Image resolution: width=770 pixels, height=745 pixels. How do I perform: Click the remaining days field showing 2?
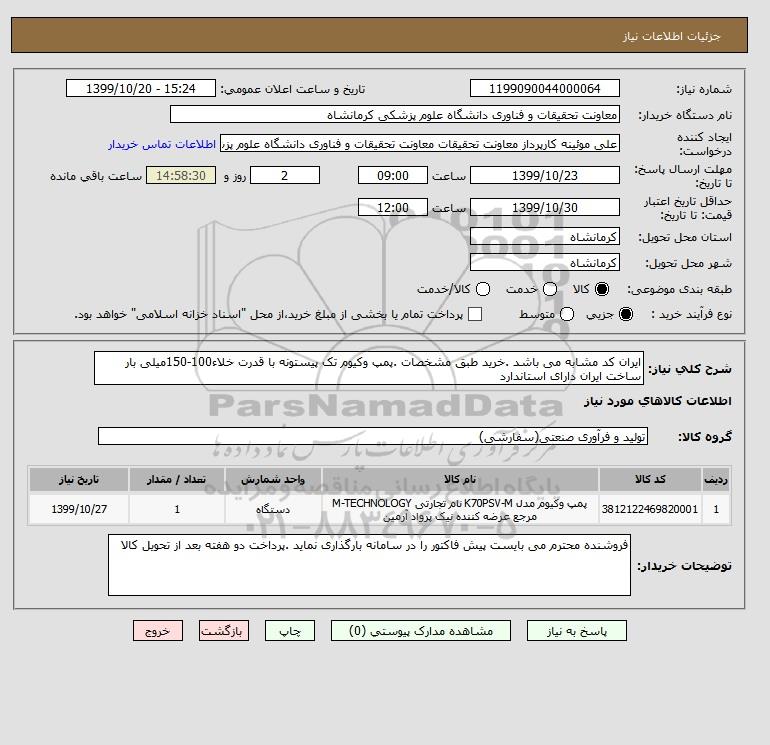tap(285, 175)
